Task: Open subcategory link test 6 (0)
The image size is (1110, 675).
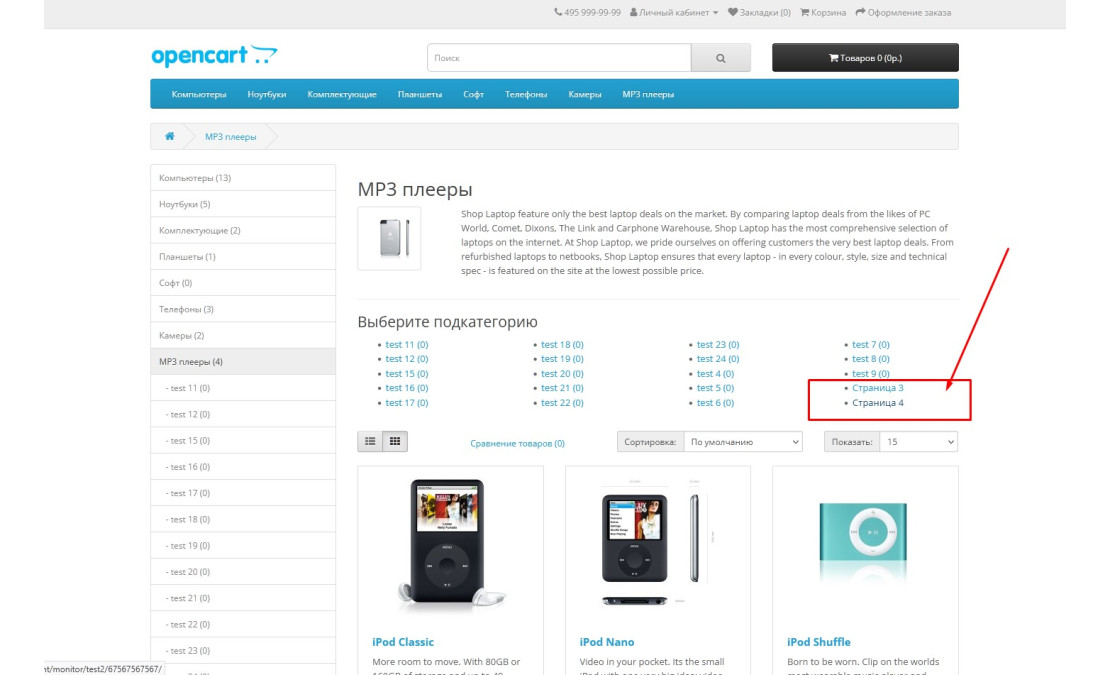Action: click(715, 403)
